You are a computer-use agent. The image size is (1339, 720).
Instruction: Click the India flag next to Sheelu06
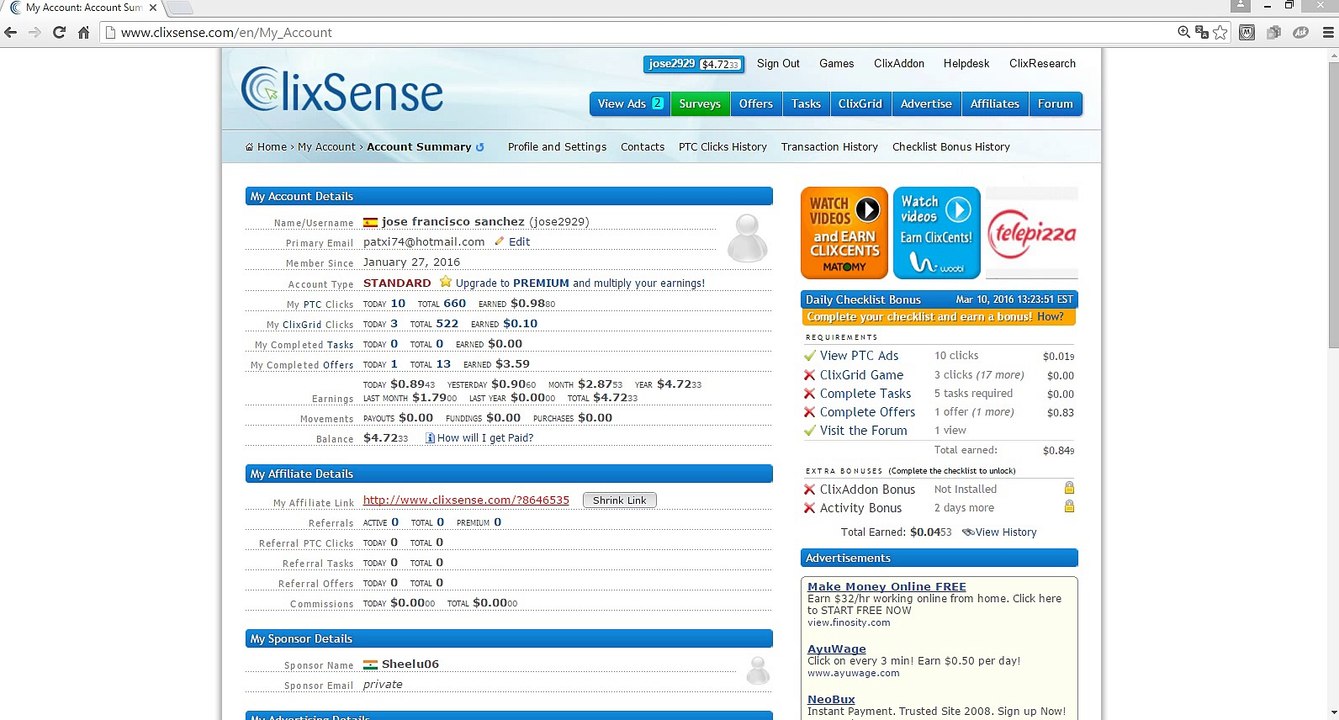(370, 664)
